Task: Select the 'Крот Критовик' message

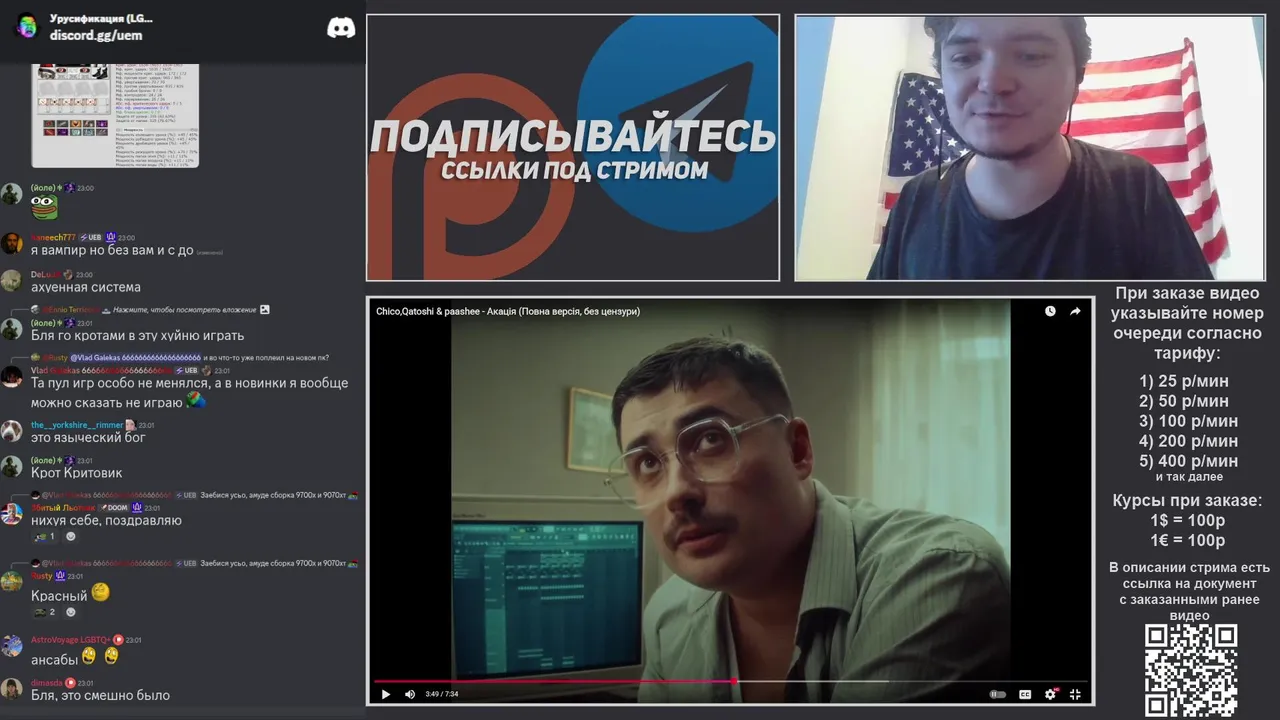Action: [77, 473]
